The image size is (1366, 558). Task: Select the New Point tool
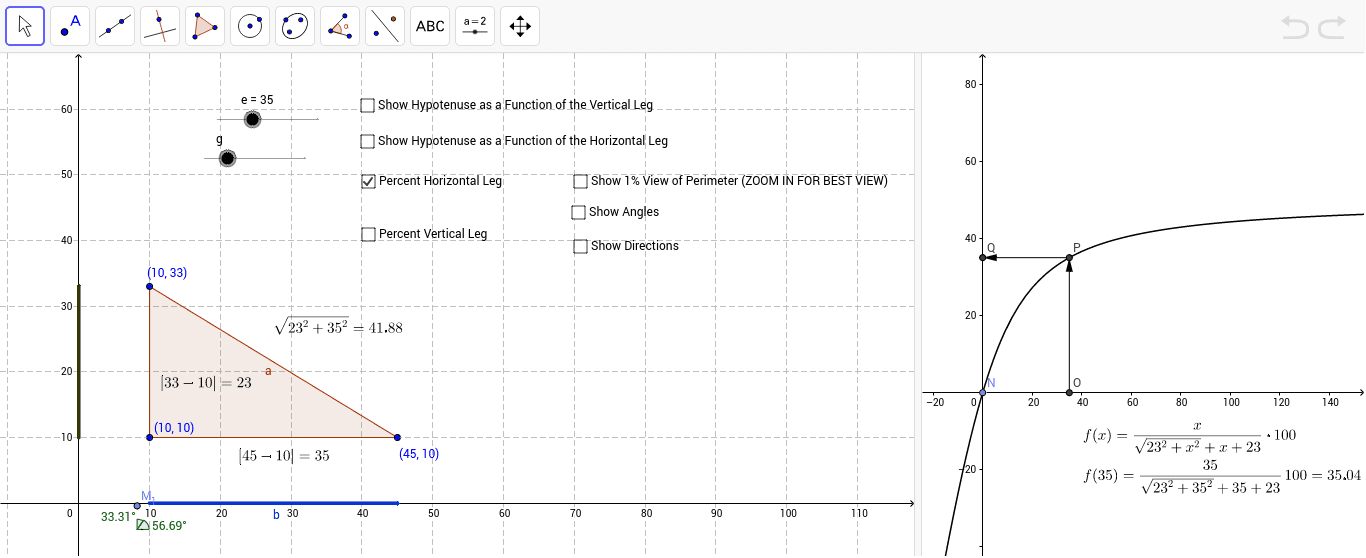click(70, 26)
